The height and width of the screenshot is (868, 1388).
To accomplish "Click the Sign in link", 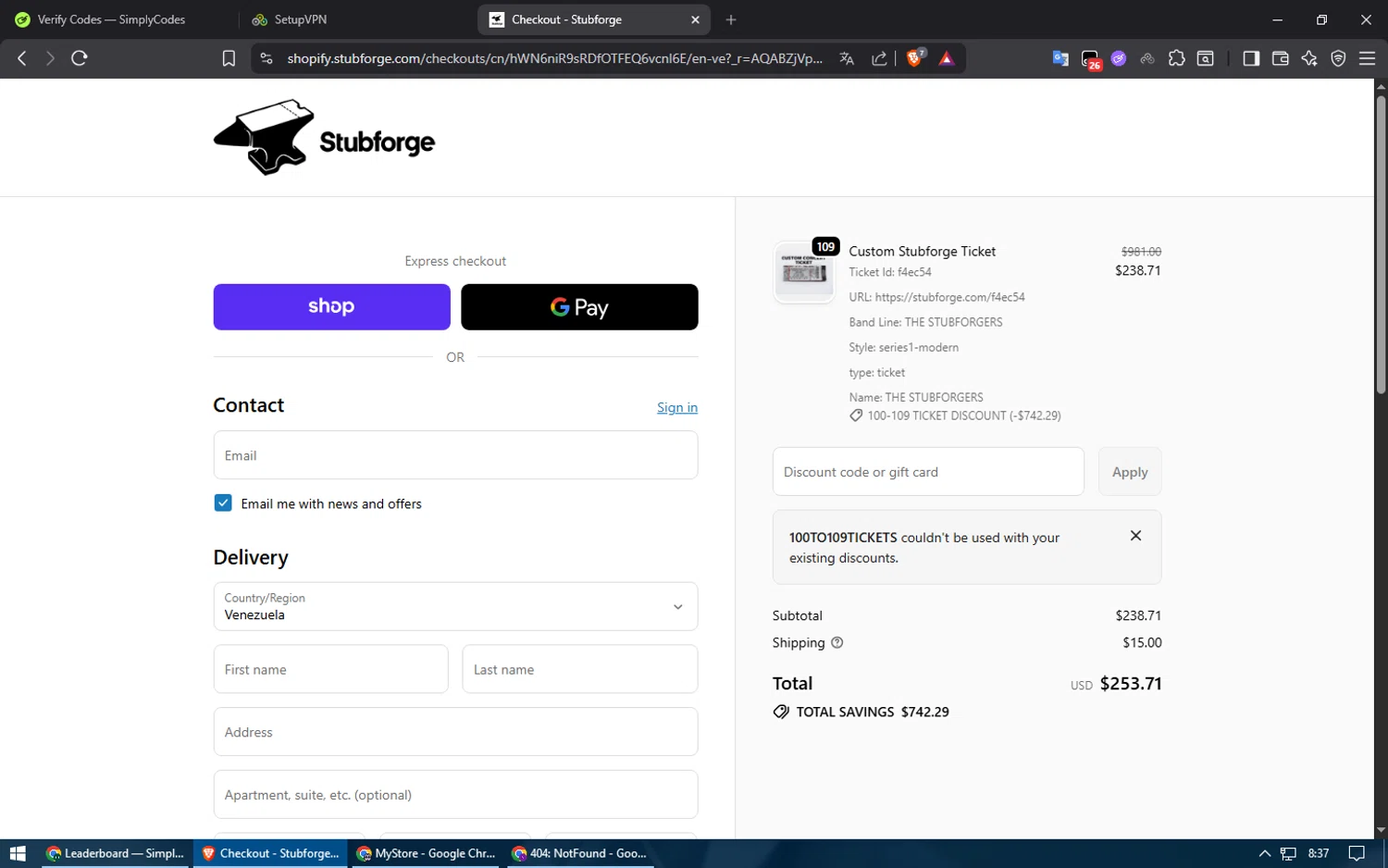I will coord(677,407).
